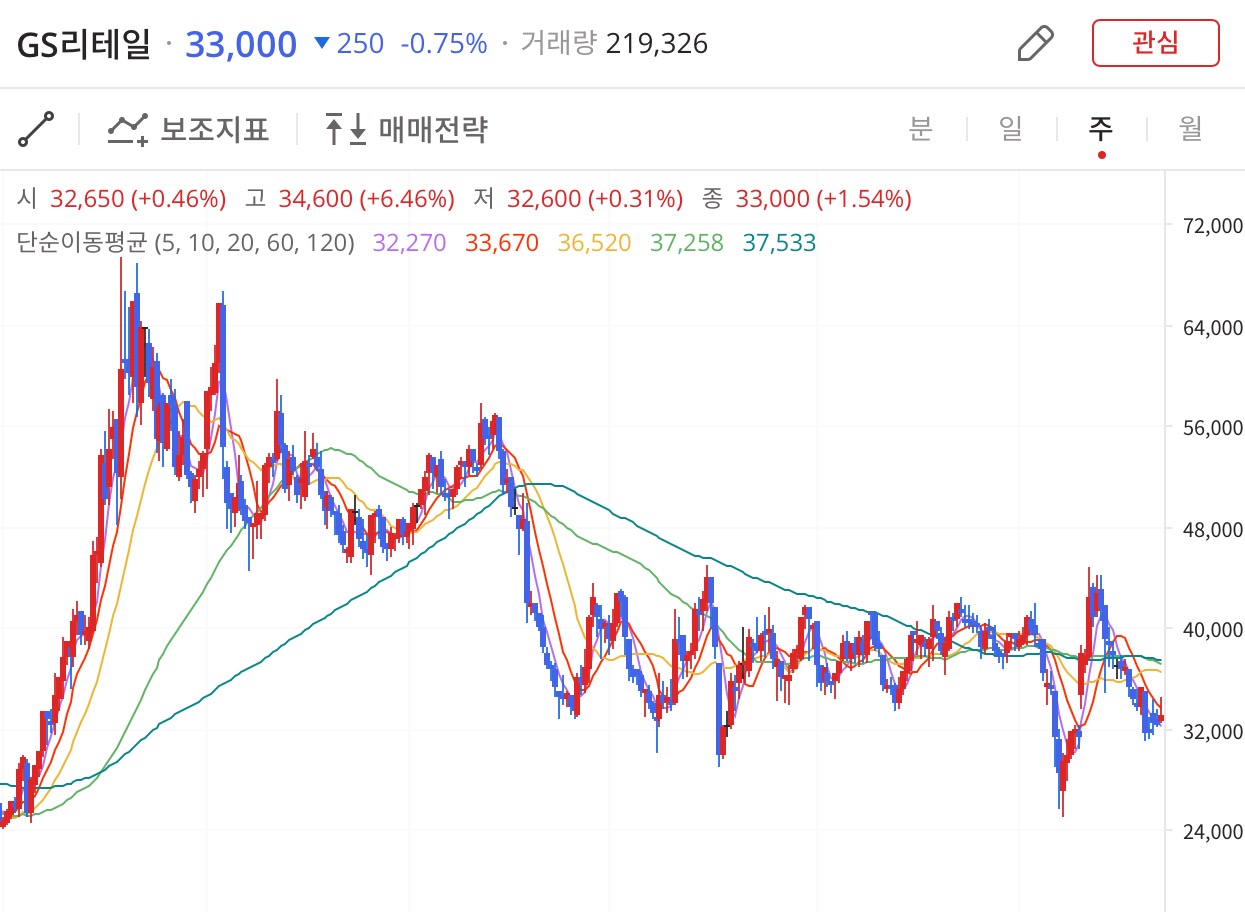Click the orange 20-period MA value 36,520
This screenshot has width=1245, height=912.
click(x=594, y=243)
